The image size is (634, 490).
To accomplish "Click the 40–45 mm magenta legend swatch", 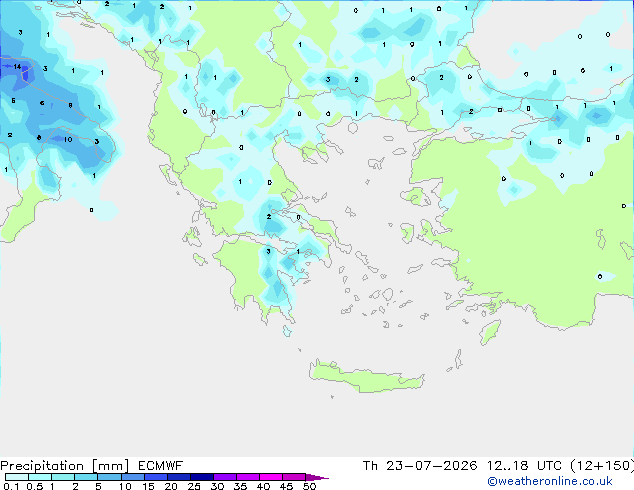I will tap(271, 477).
